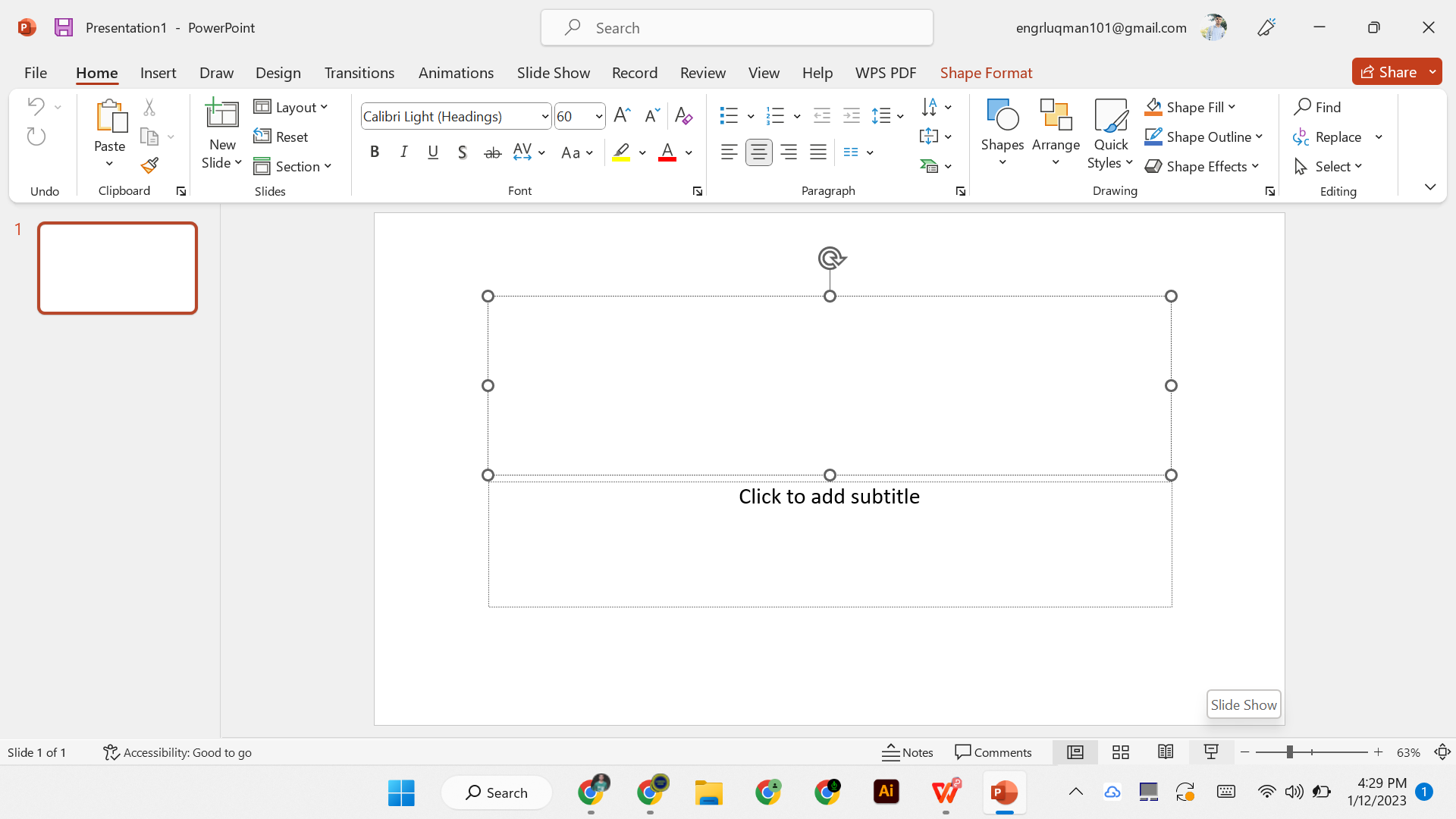Screen dimensions: 1456x819
Task: Open the font size dropdown
Action: [598, 116]
